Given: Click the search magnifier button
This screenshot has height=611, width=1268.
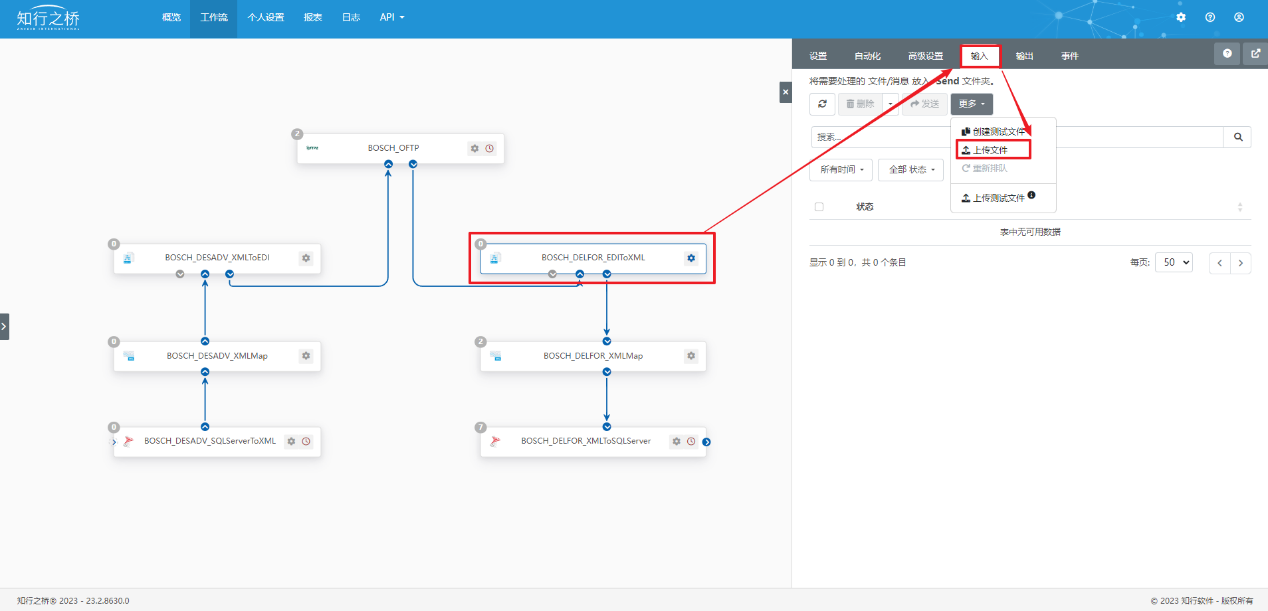Looking at the screenshot, I should [1237, 137].
